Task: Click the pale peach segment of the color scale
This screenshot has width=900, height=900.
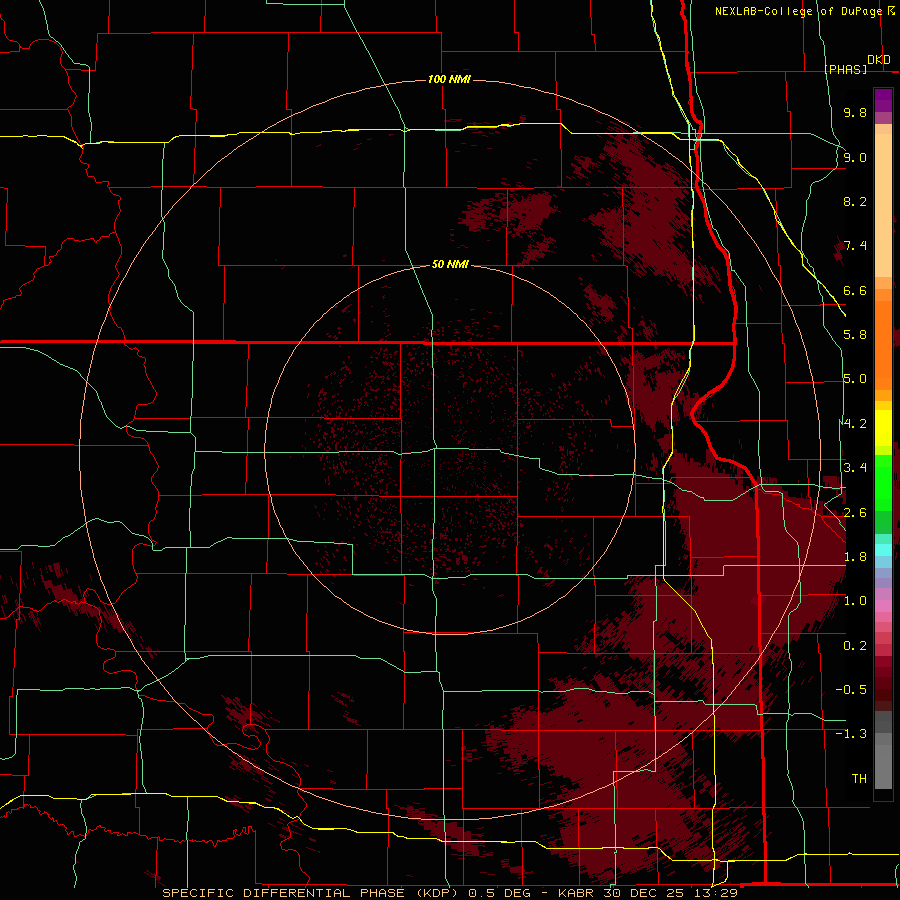Action: coord(883,205)
